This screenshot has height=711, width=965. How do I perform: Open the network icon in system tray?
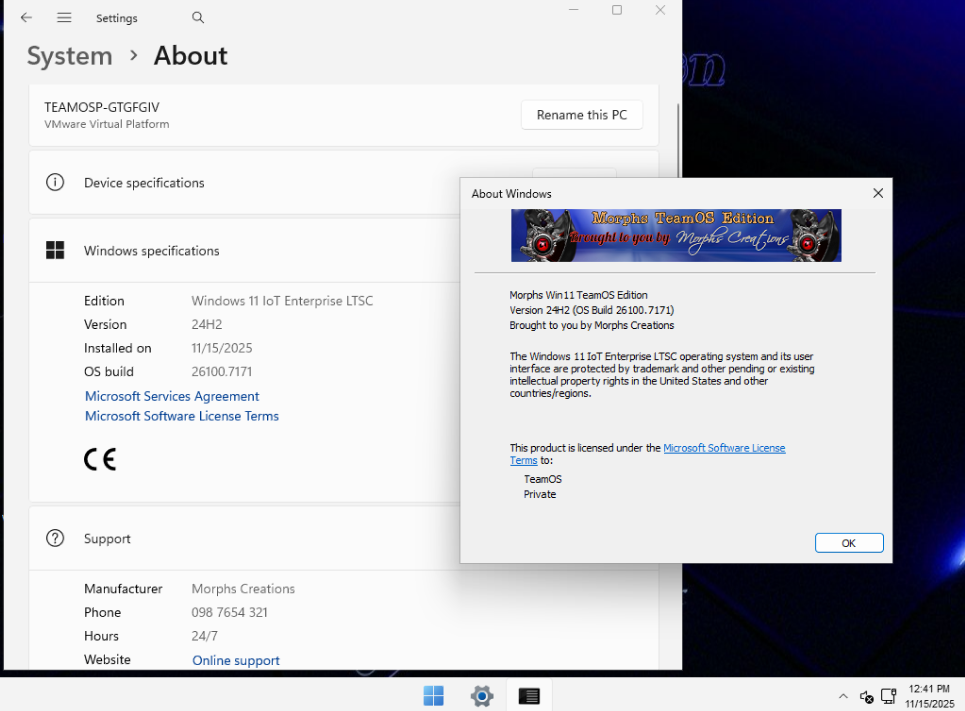[888, 697]
